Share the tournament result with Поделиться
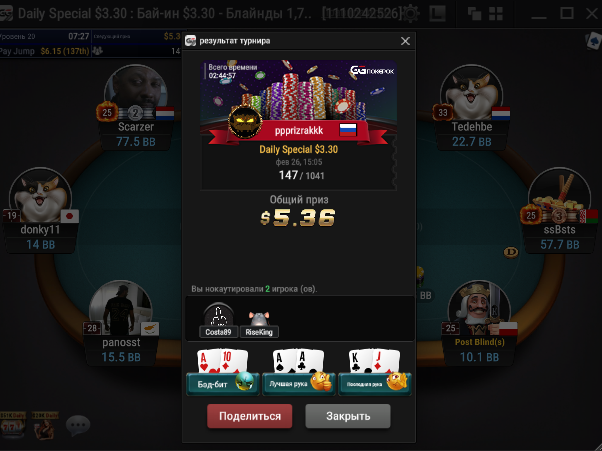The height and width of the screenshot is (451, 602). coord(250,416)
